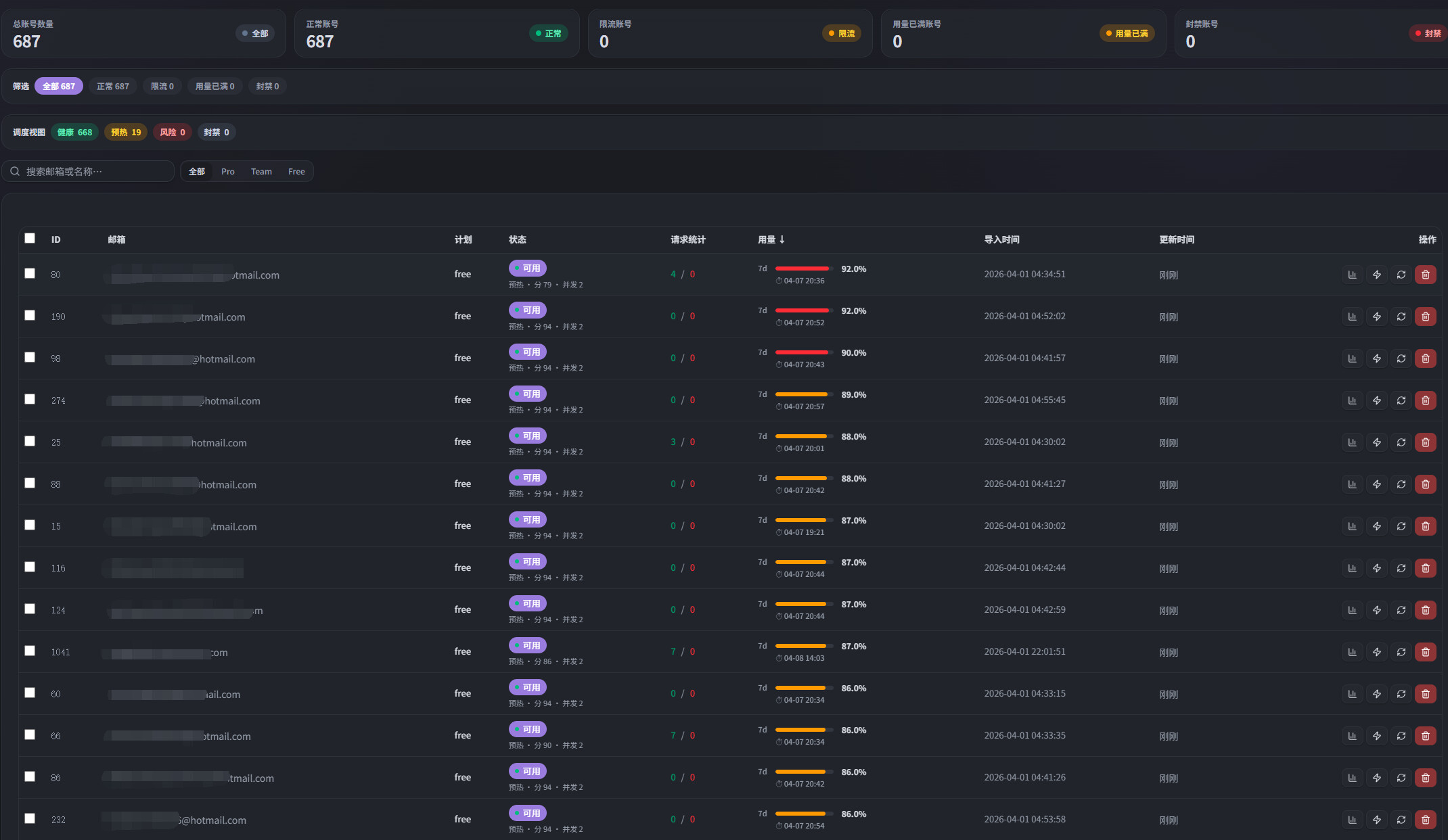
Task: Click the lightning test icon for account 190
Action: pos(1376,317)
